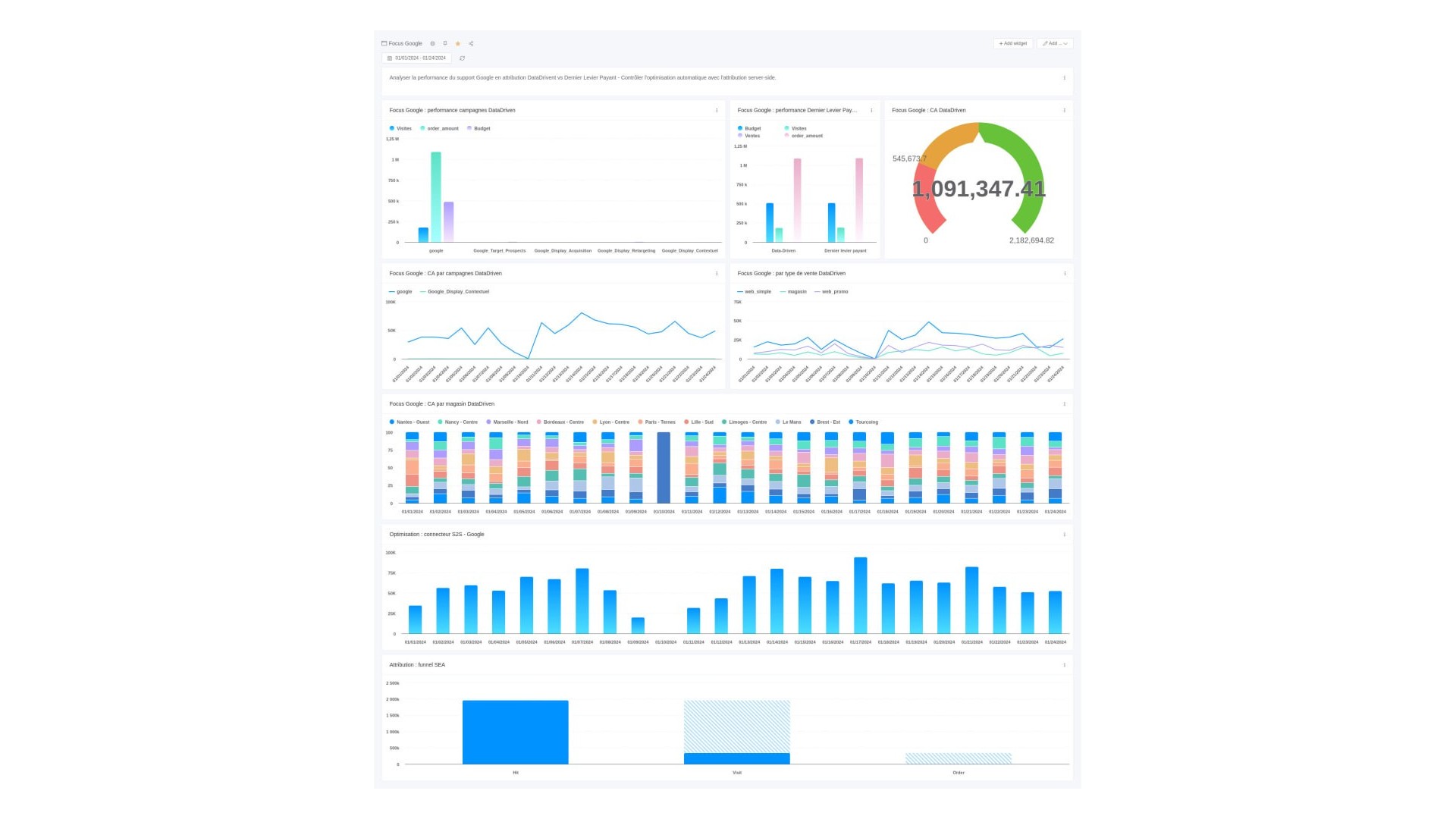This screenshot has width=1456, height=819.
Task: Toggle the 'Visites' legend in performance campagnes chart
Action: tap(400, 128)
